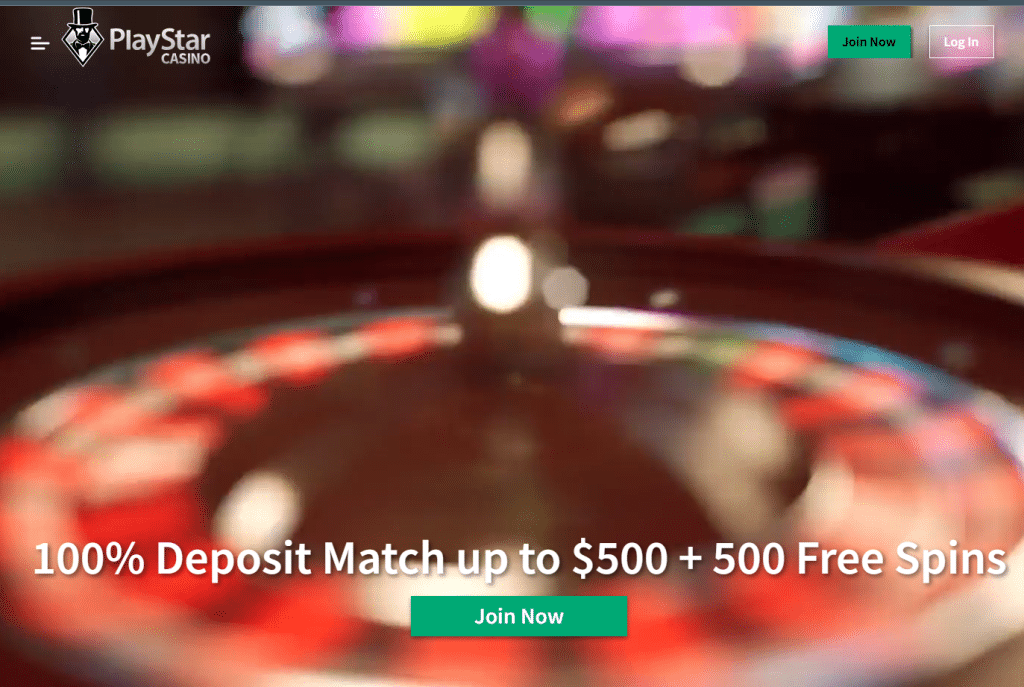Click the bright ball above the roulette wheel
The image size is (1024, 687).
[x=501, y=274]
